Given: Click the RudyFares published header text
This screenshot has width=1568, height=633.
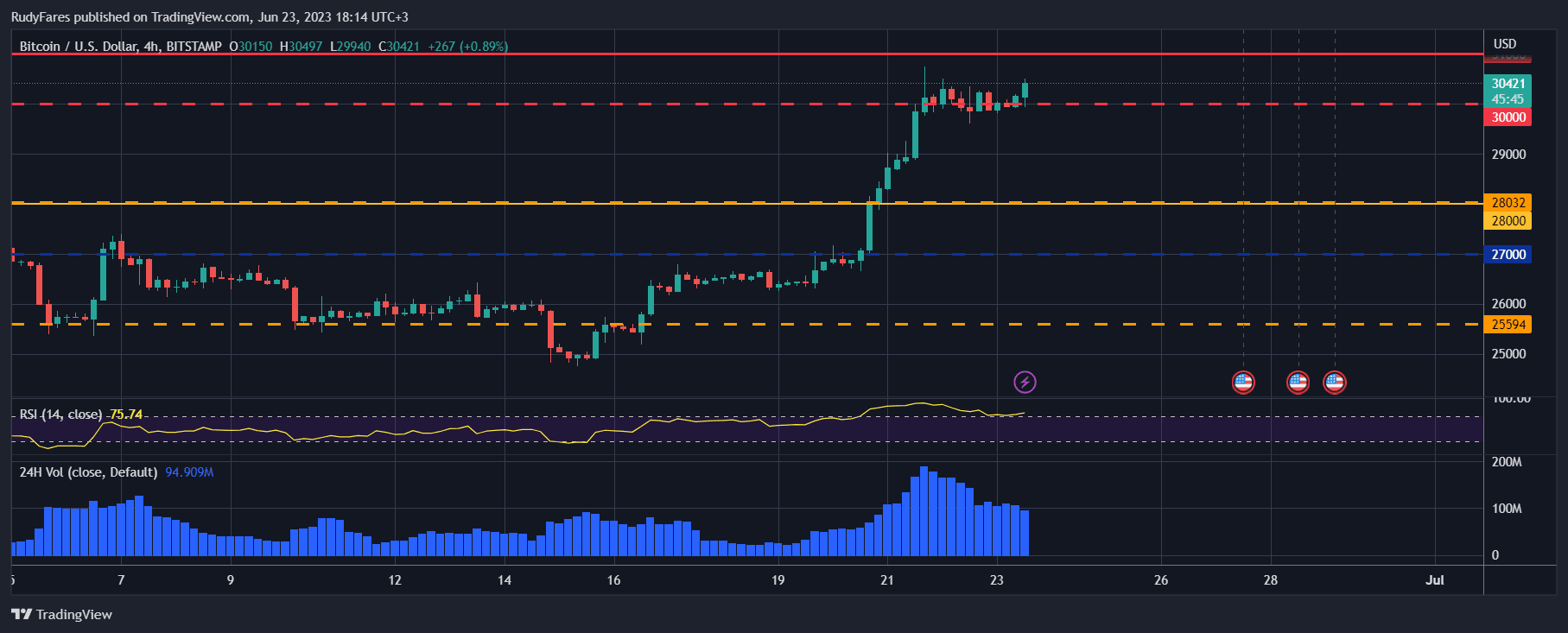Looking at the screenshot, I should click(x=209, y=17).
